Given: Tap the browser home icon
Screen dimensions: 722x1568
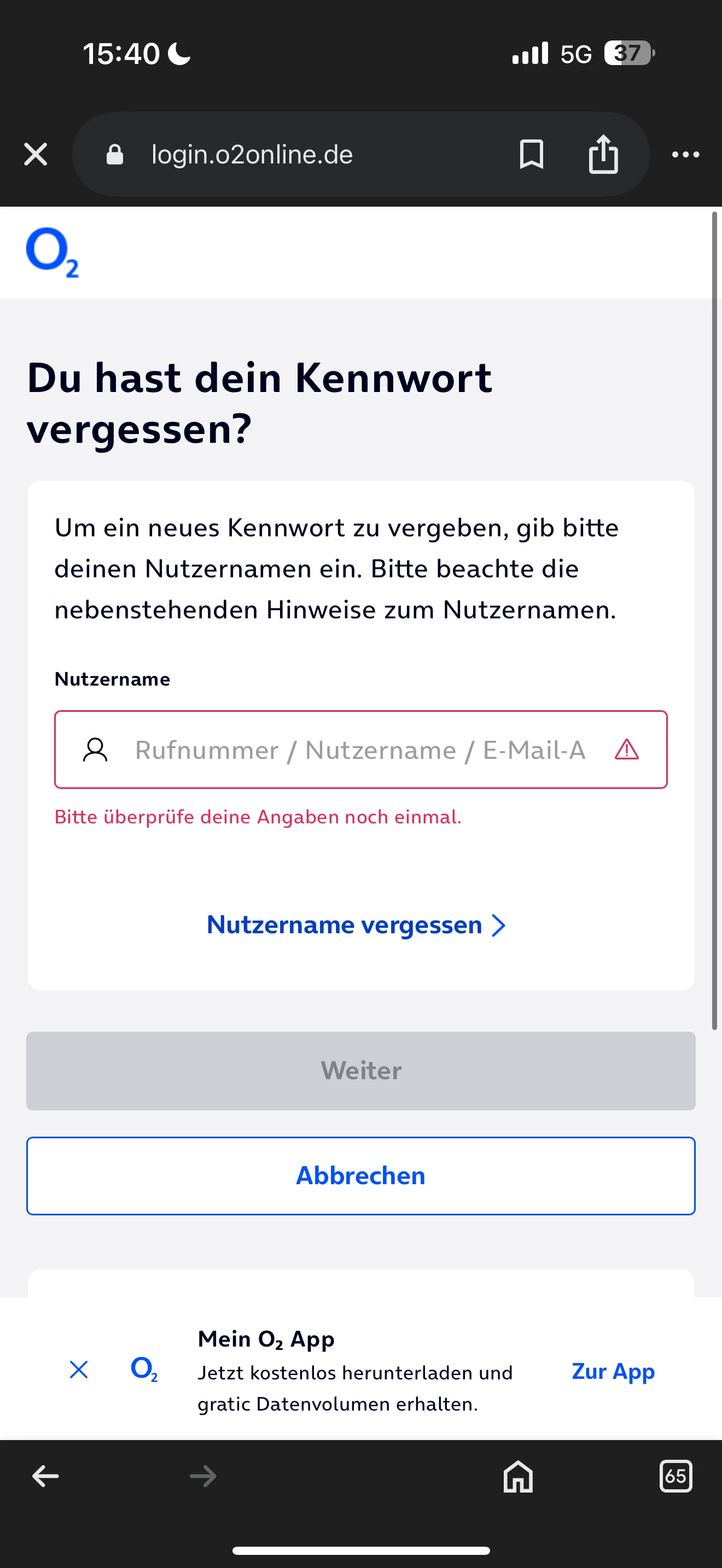Looking at the screenshot, I should (518, 1476).
